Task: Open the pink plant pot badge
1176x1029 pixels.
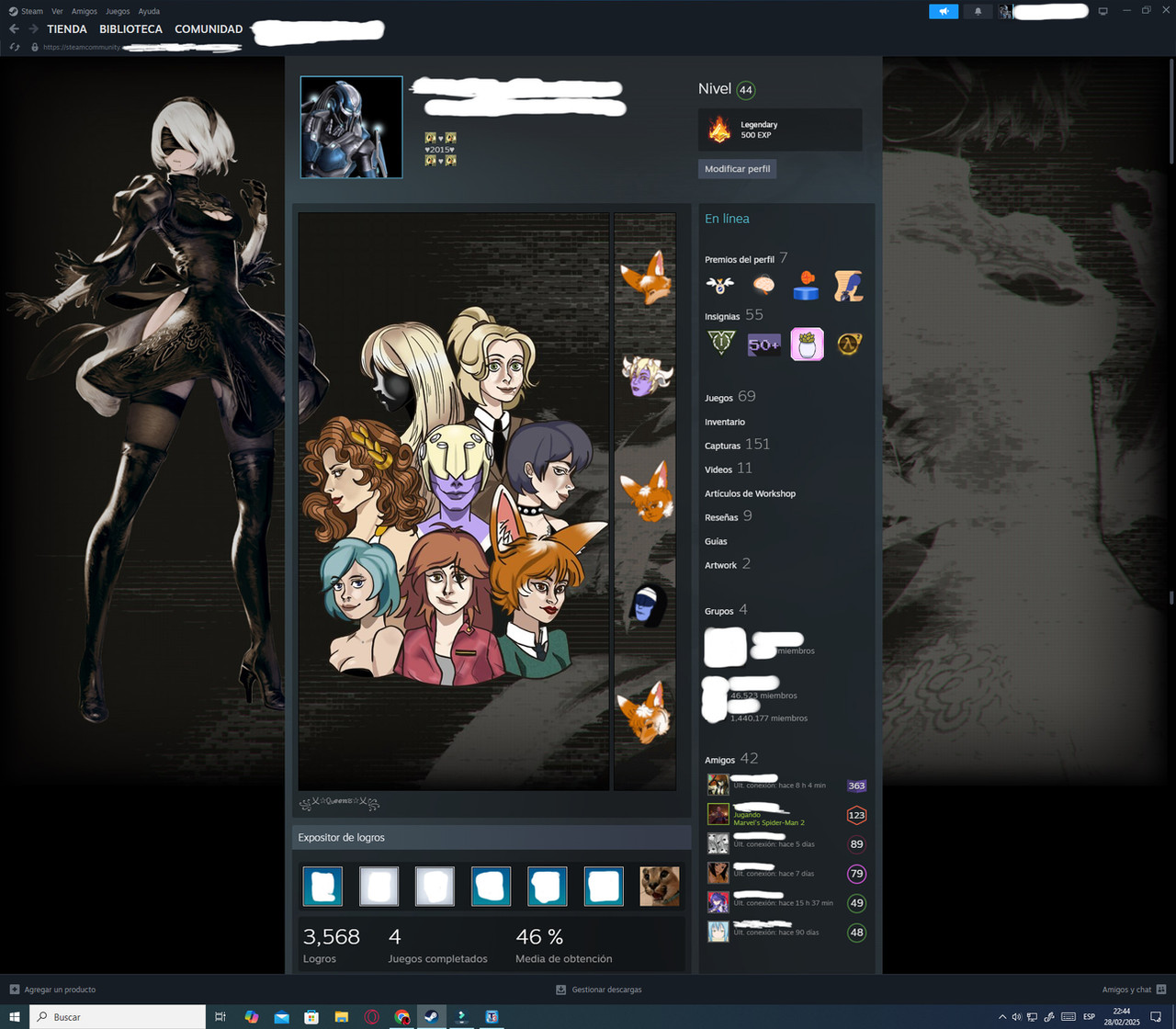Action: click(x=807, y=345)
